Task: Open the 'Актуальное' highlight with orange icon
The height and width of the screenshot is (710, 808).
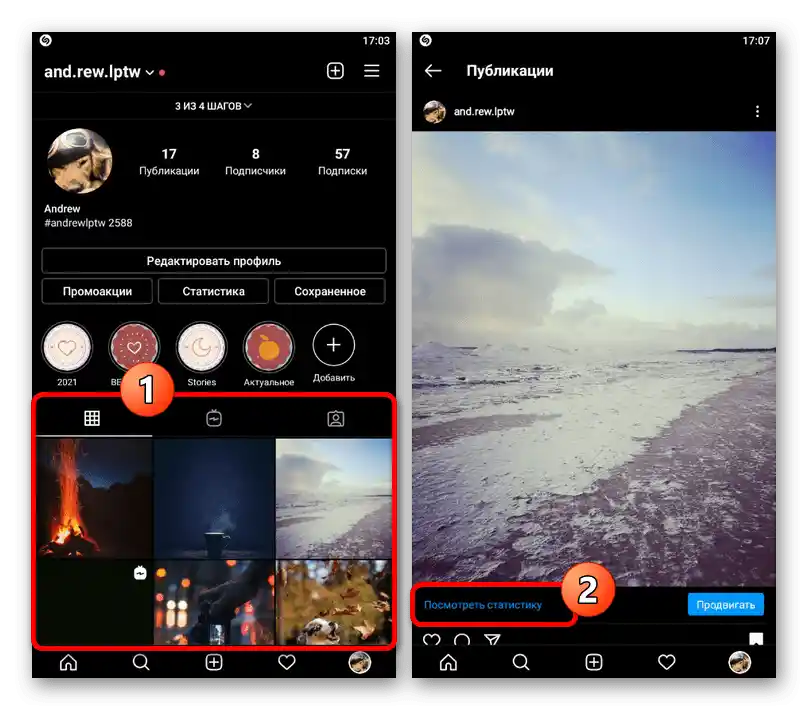Action: (268, 348)
